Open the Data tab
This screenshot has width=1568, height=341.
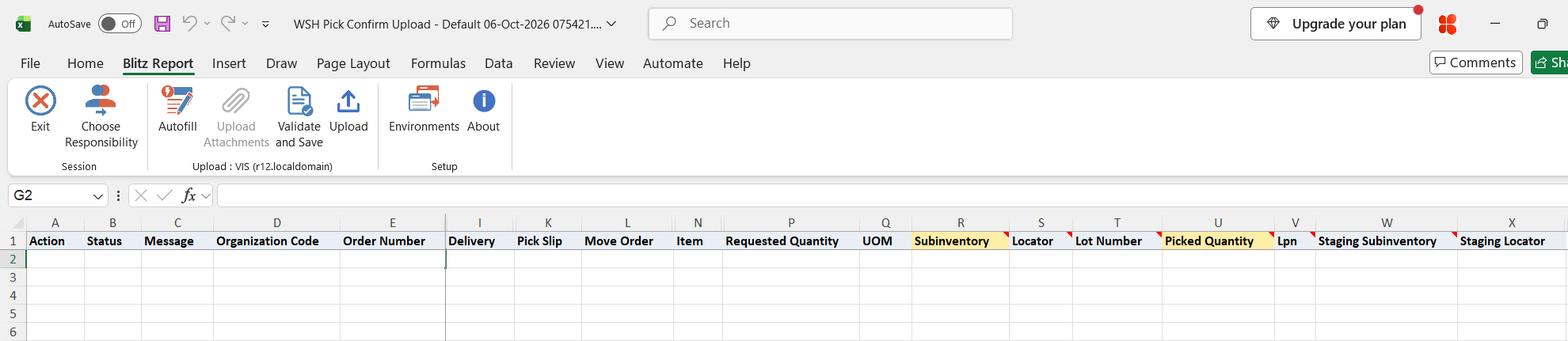point(499,63)
